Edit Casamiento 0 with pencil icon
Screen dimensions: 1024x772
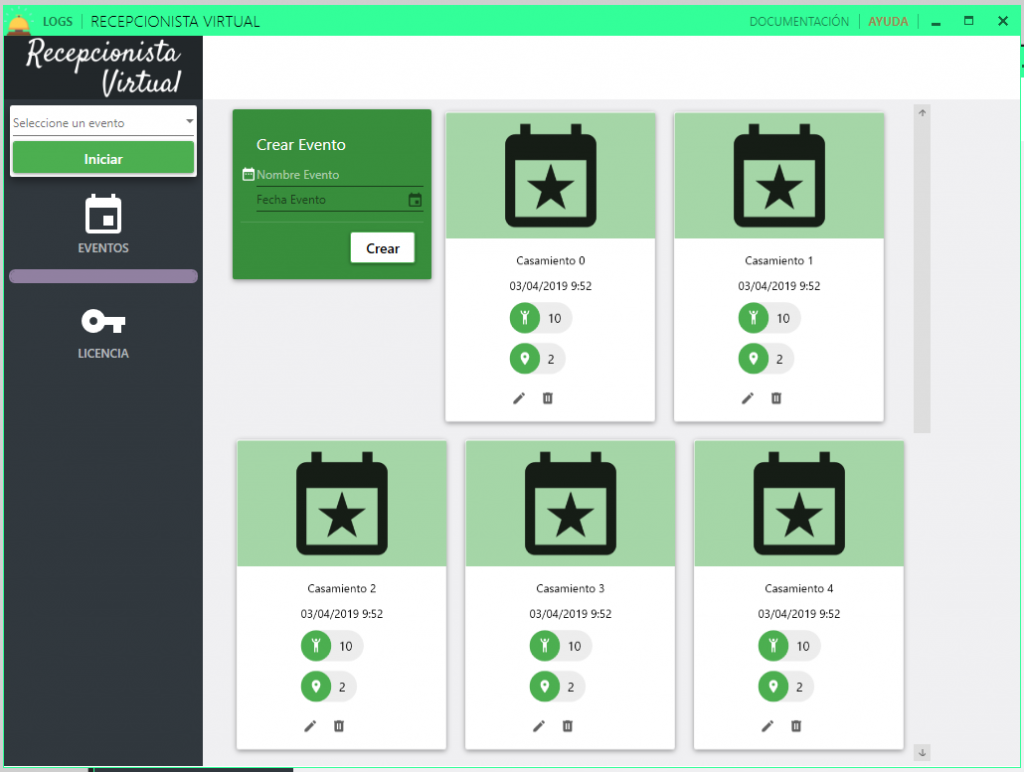519,398
